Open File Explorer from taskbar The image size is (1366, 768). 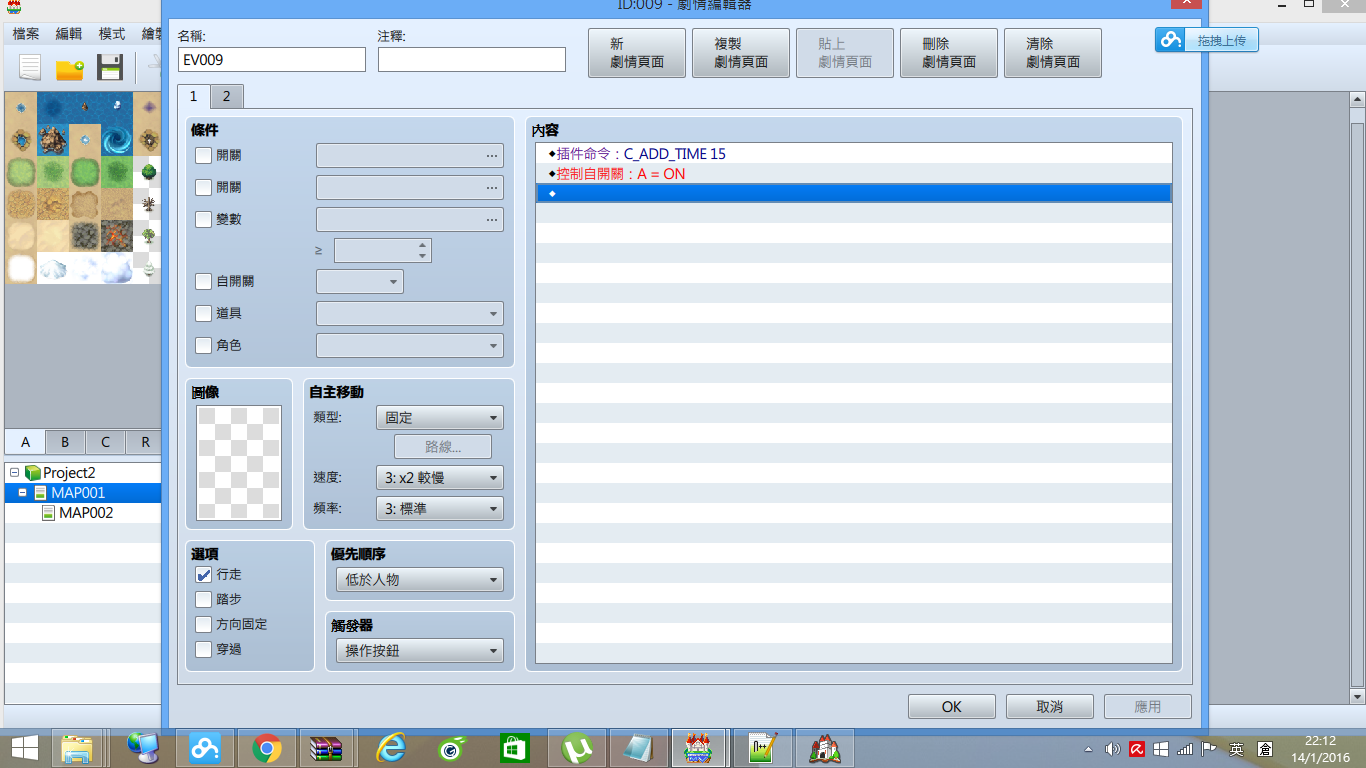[77, 748]
